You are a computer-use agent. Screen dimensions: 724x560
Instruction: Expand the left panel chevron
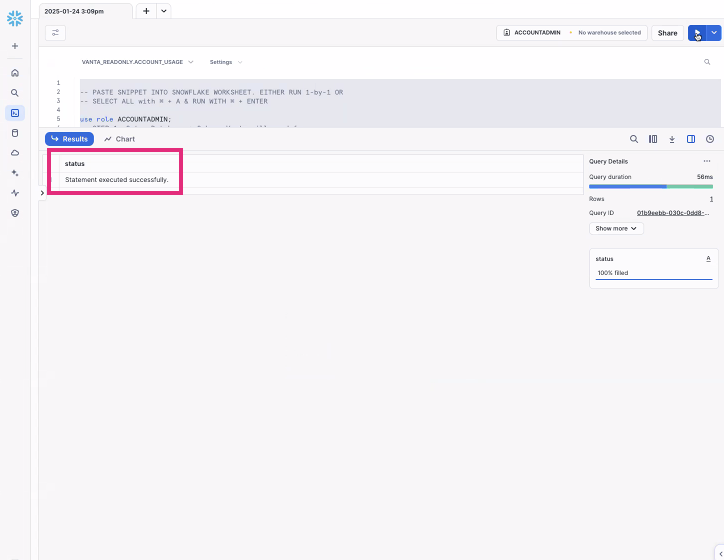click(42, 193)
